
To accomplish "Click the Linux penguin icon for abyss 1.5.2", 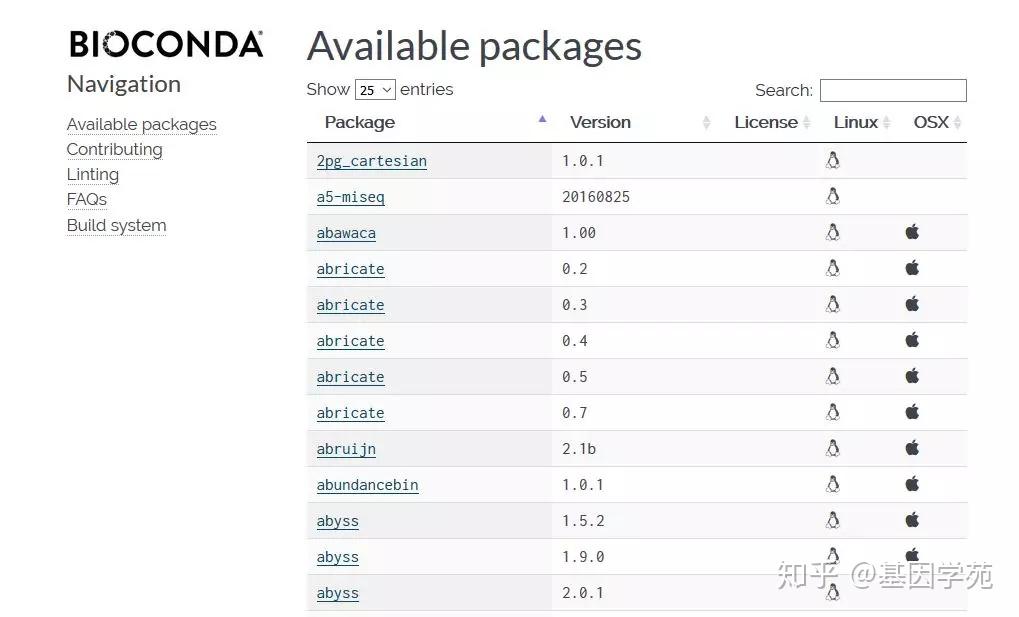I will click(832, 520).
